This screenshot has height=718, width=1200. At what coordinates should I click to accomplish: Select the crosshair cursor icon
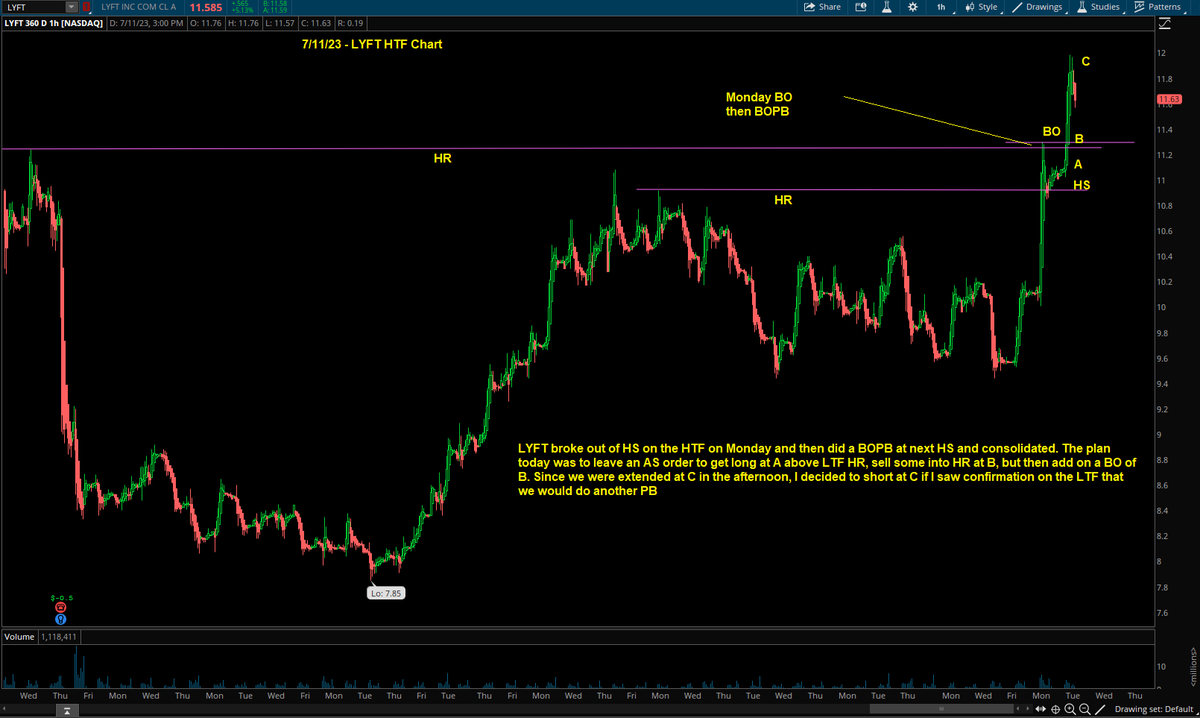(1057, 709)
